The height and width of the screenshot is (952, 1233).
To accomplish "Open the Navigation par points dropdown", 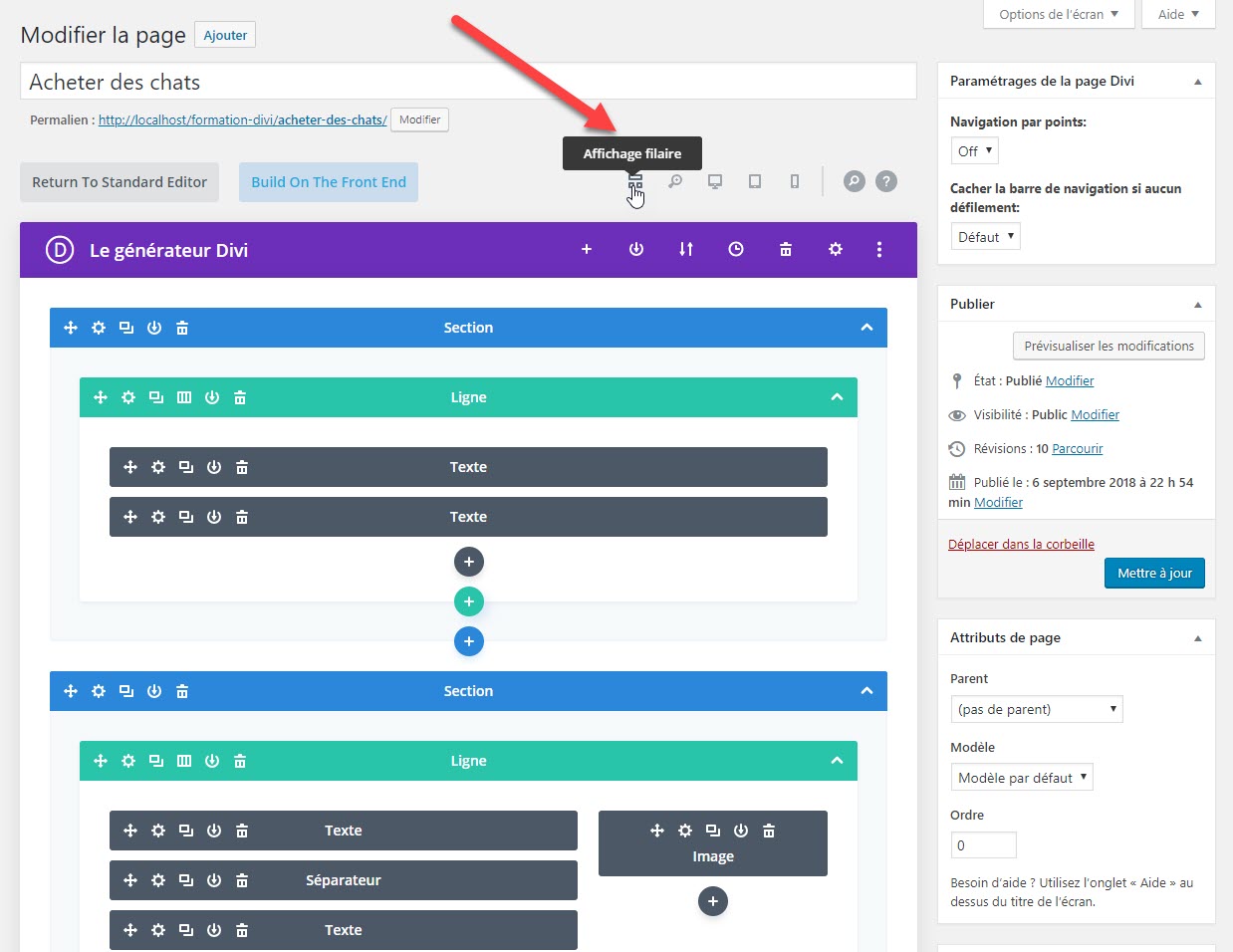I will click(x=974, y=151).
